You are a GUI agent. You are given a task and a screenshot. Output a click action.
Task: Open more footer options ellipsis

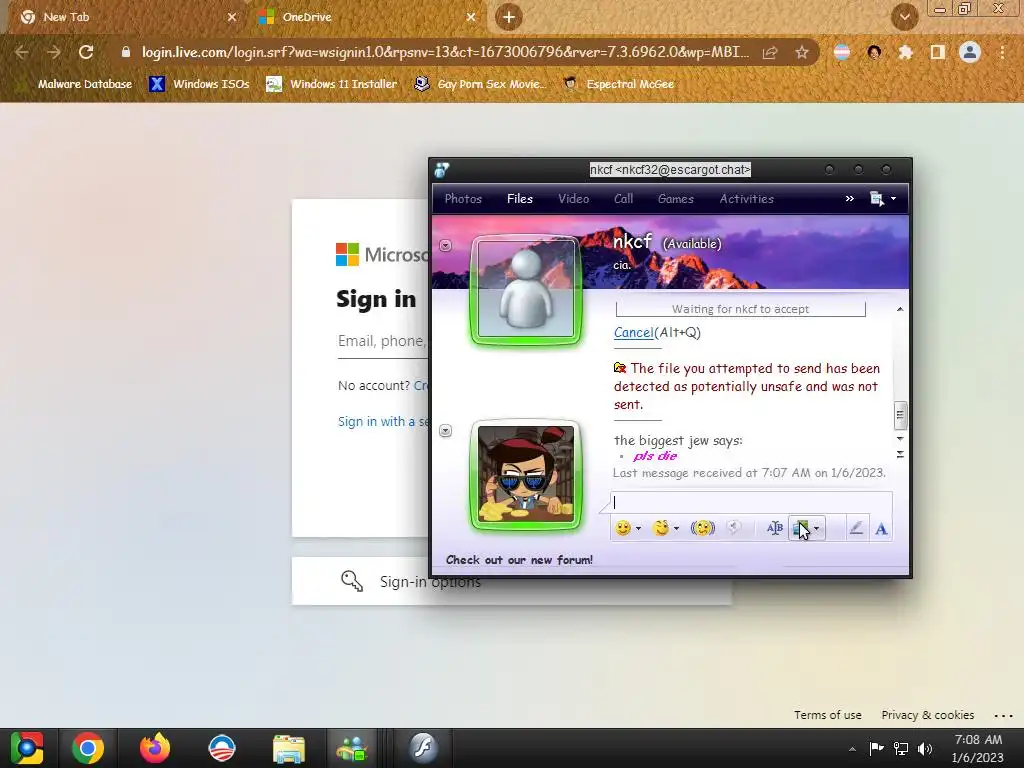click(x=1003, y=716)
